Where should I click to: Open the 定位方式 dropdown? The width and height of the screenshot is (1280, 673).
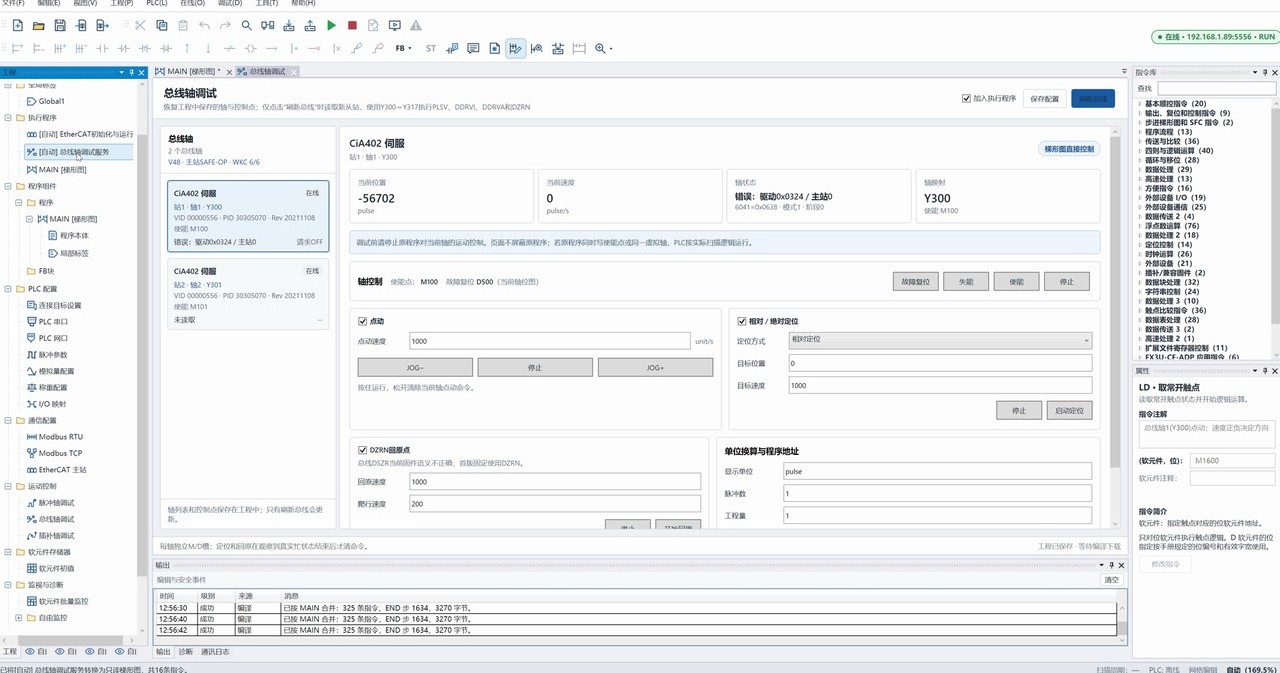point(940,340)
